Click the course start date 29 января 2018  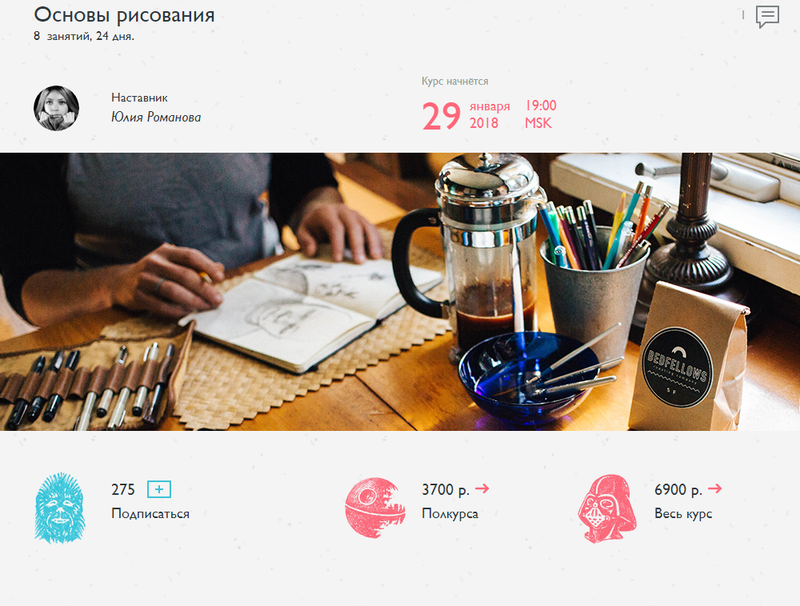coord(466,115)
